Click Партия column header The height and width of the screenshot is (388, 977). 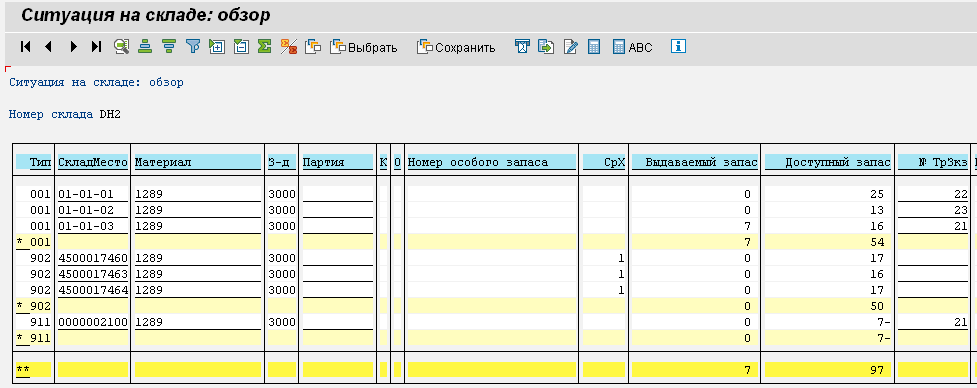point(338,162)
